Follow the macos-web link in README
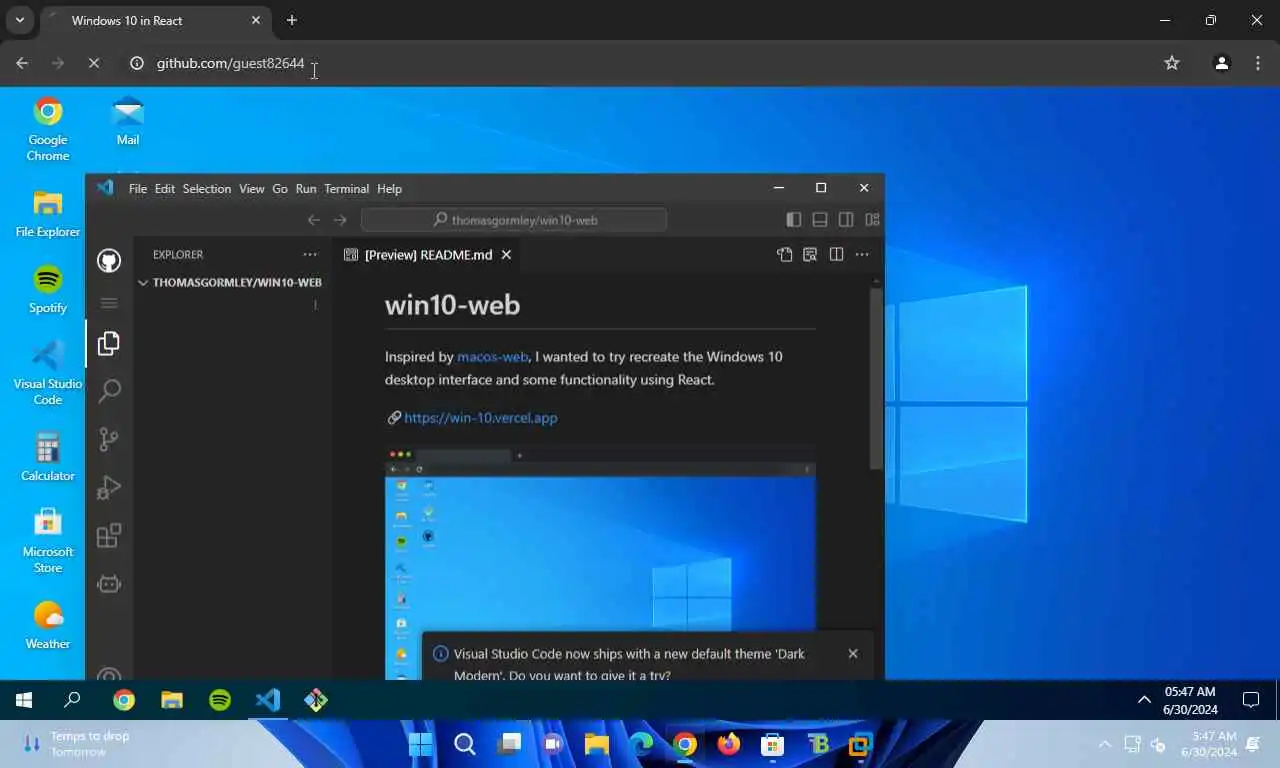This screenshot has width=1280, height=768. [492, 357]
